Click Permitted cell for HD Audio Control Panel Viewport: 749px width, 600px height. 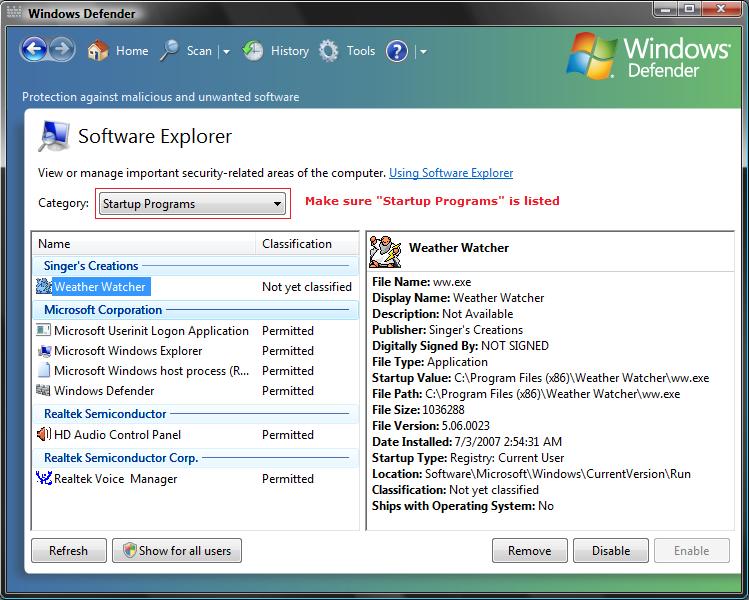point(288,435)
